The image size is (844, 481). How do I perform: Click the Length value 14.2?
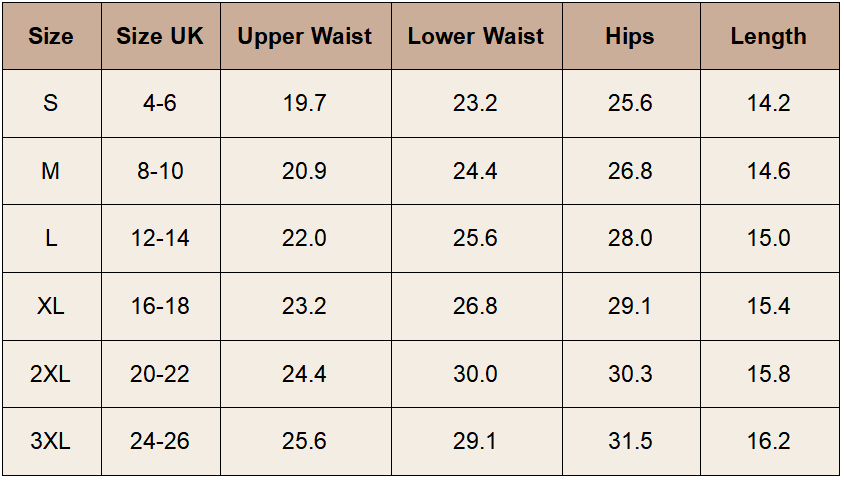tap(768, 104)
